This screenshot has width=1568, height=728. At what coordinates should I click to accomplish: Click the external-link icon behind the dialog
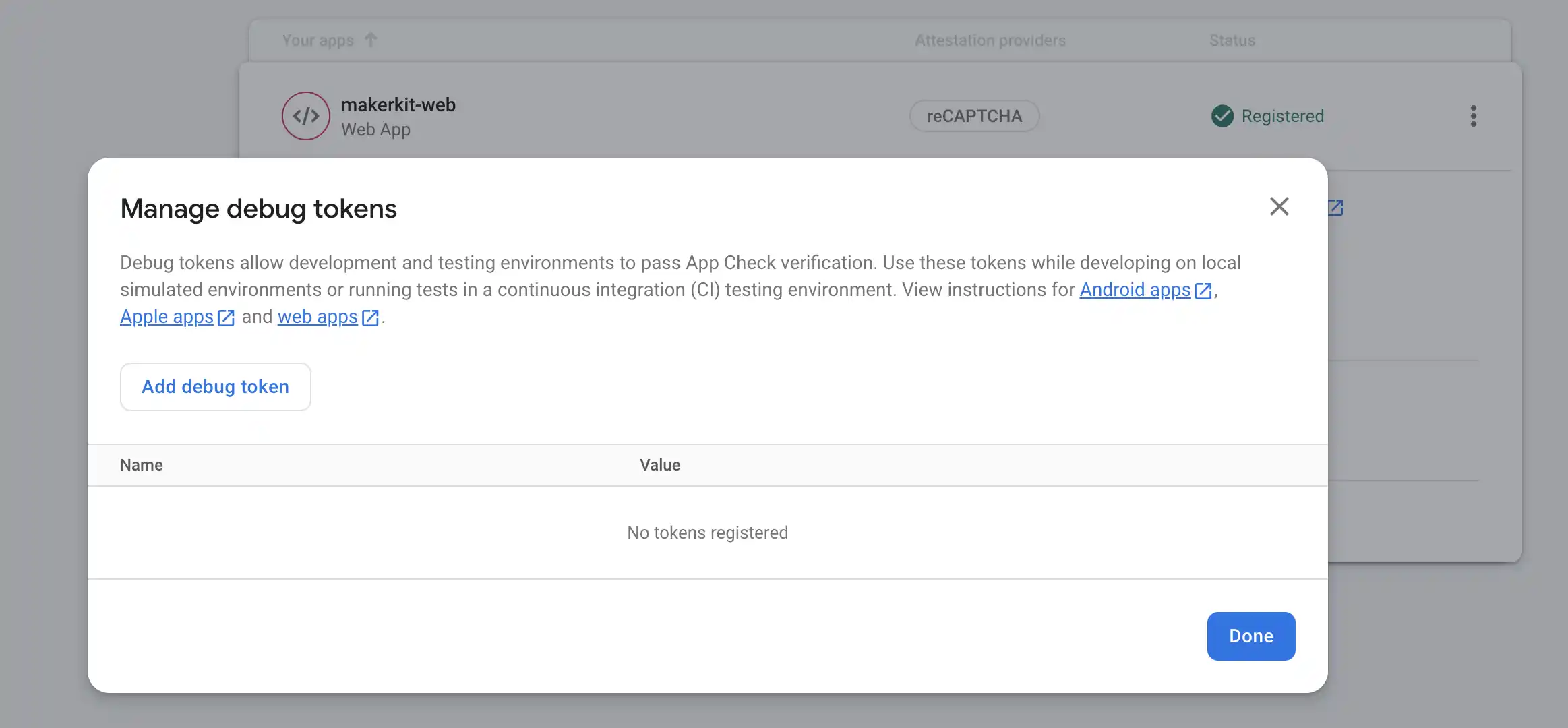tap(1335, 208)
